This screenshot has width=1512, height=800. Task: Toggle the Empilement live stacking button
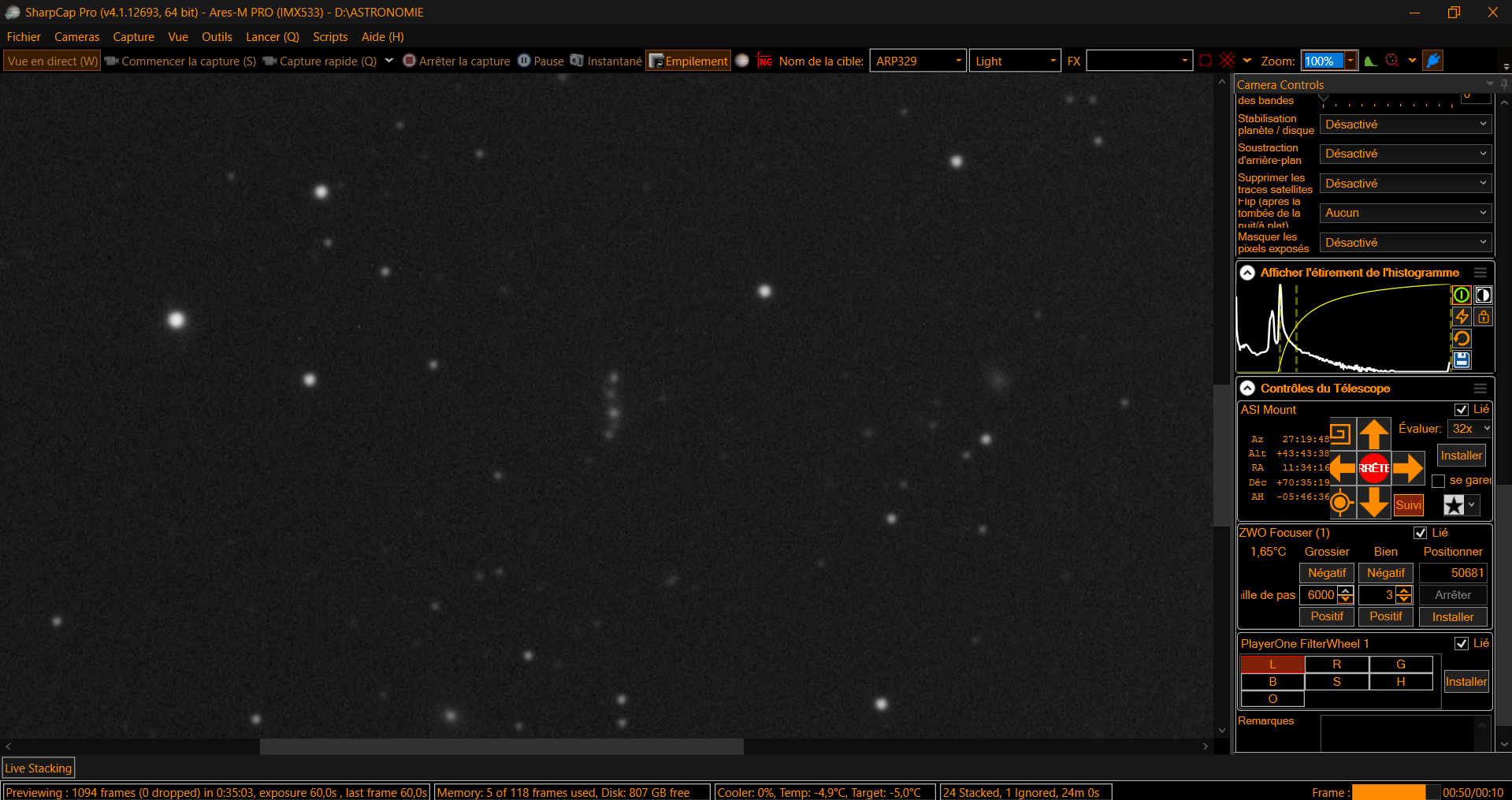(x=688, y=61)
